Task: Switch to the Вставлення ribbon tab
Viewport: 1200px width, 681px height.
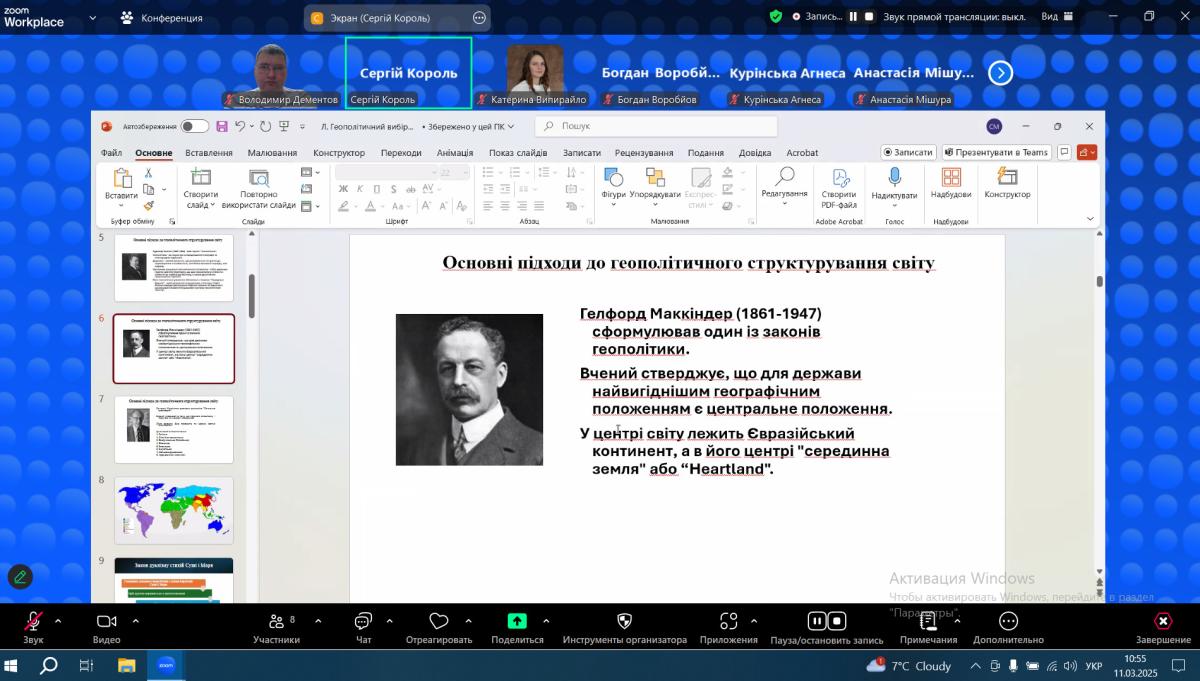Action: click(x=209, y=153)
